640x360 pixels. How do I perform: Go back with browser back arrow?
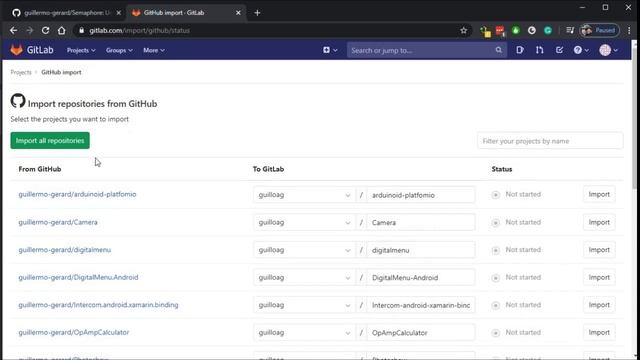point(13,30)
